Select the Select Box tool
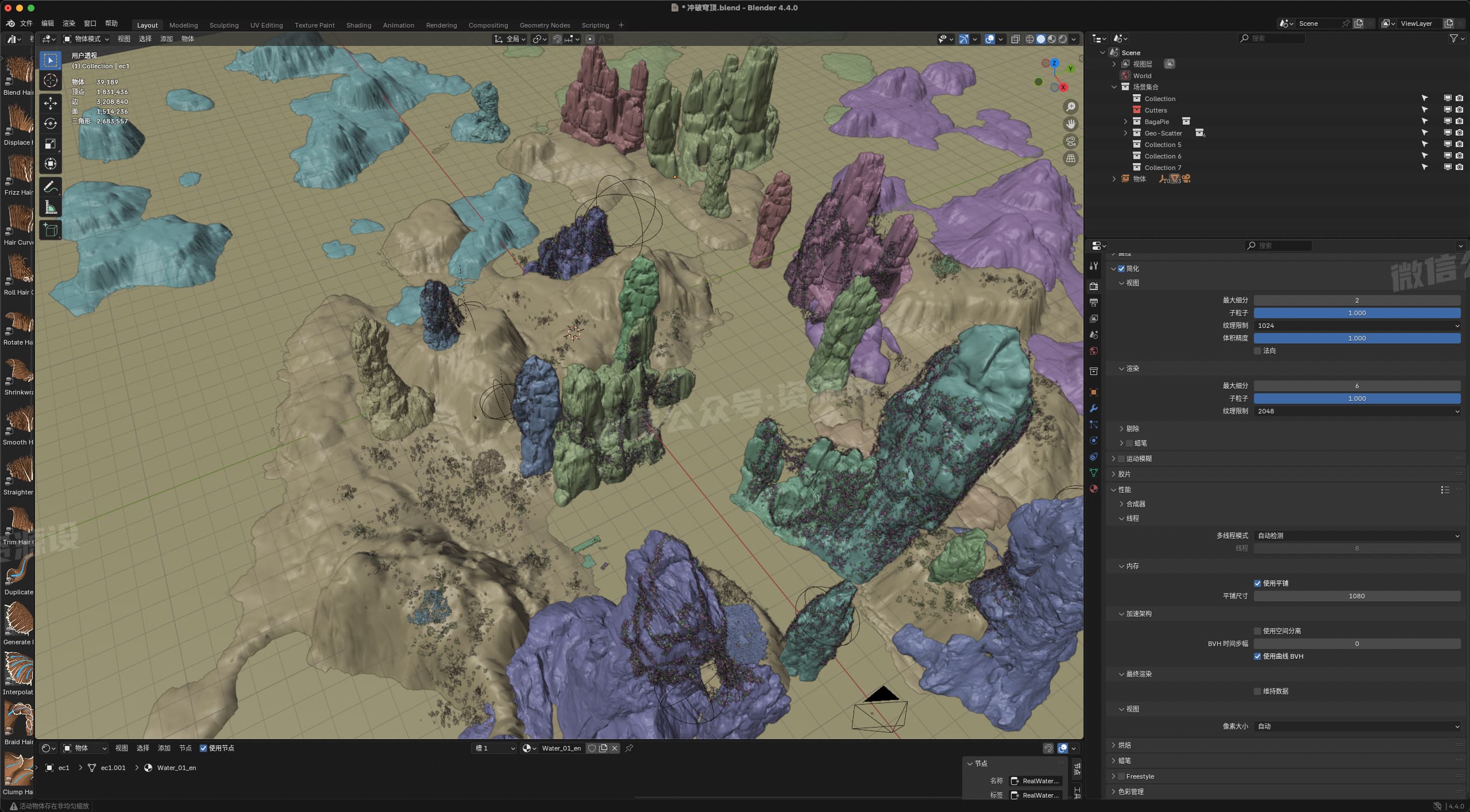 click(51, 60)
